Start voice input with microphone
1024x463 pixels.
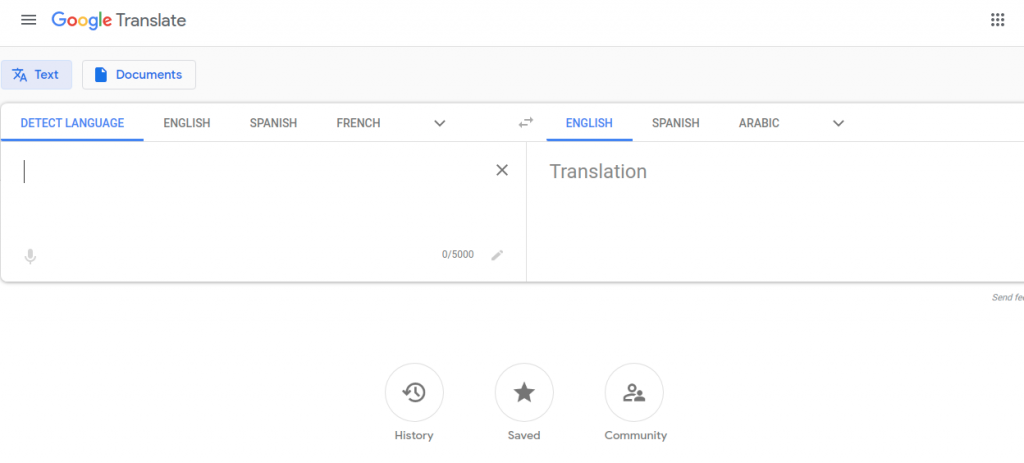(30, 256)
